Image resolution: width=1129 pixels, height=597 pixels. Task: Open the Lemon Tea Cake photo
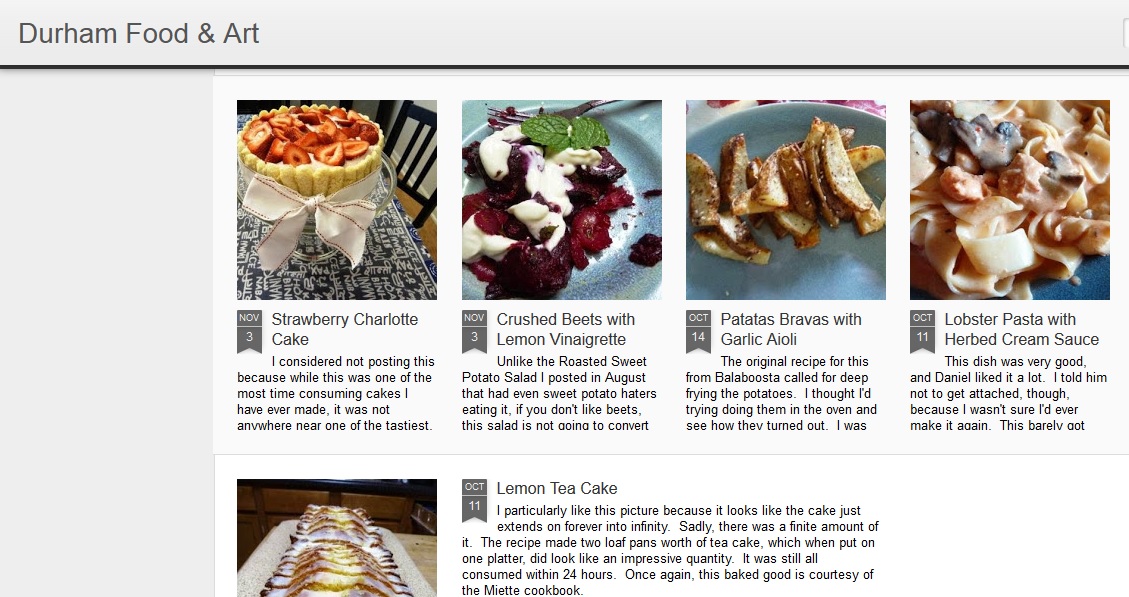(x=337, y=538)
